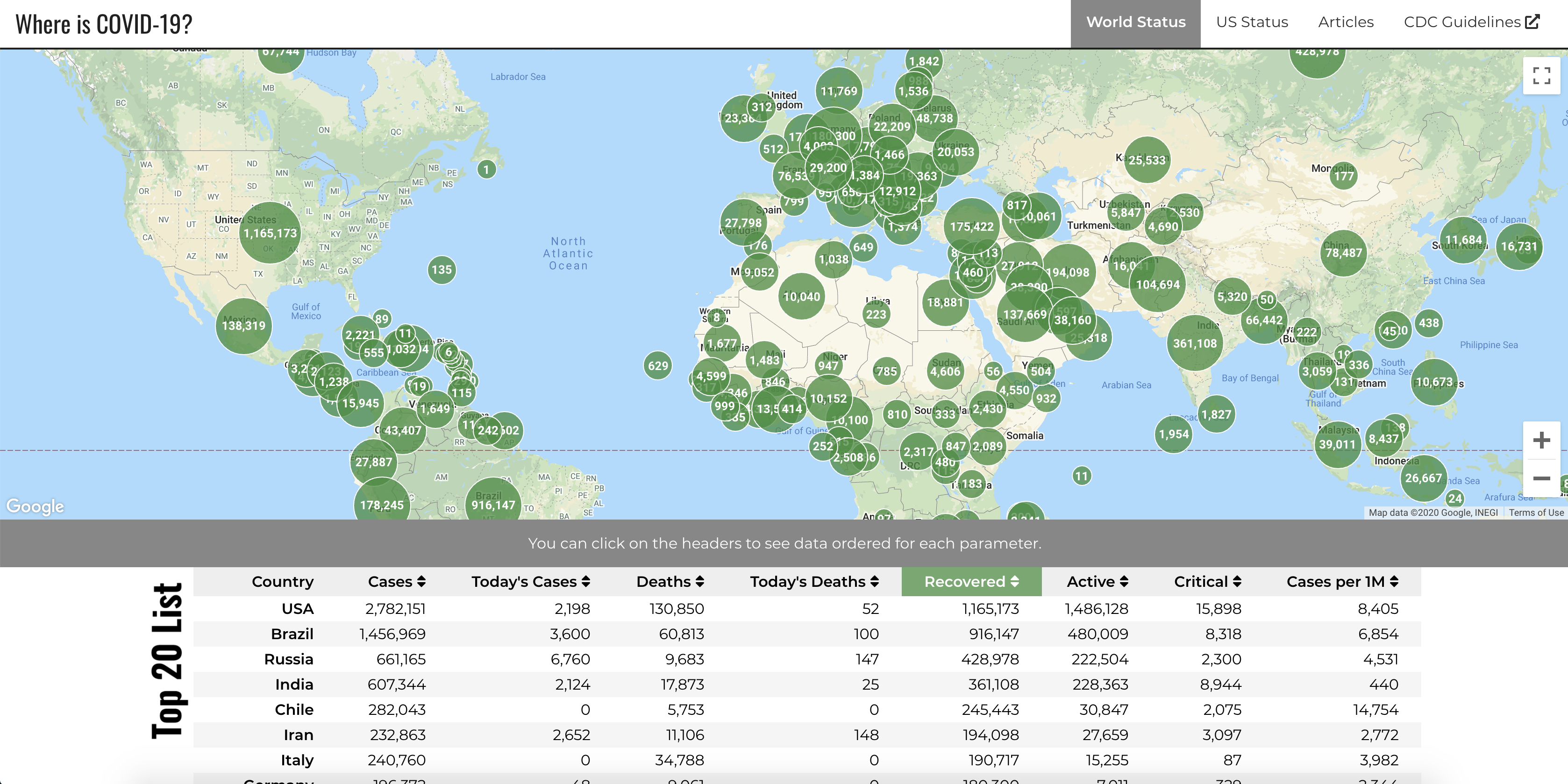
Task: Click the China 78,487 map bubble
Action: click(1343, 253)
